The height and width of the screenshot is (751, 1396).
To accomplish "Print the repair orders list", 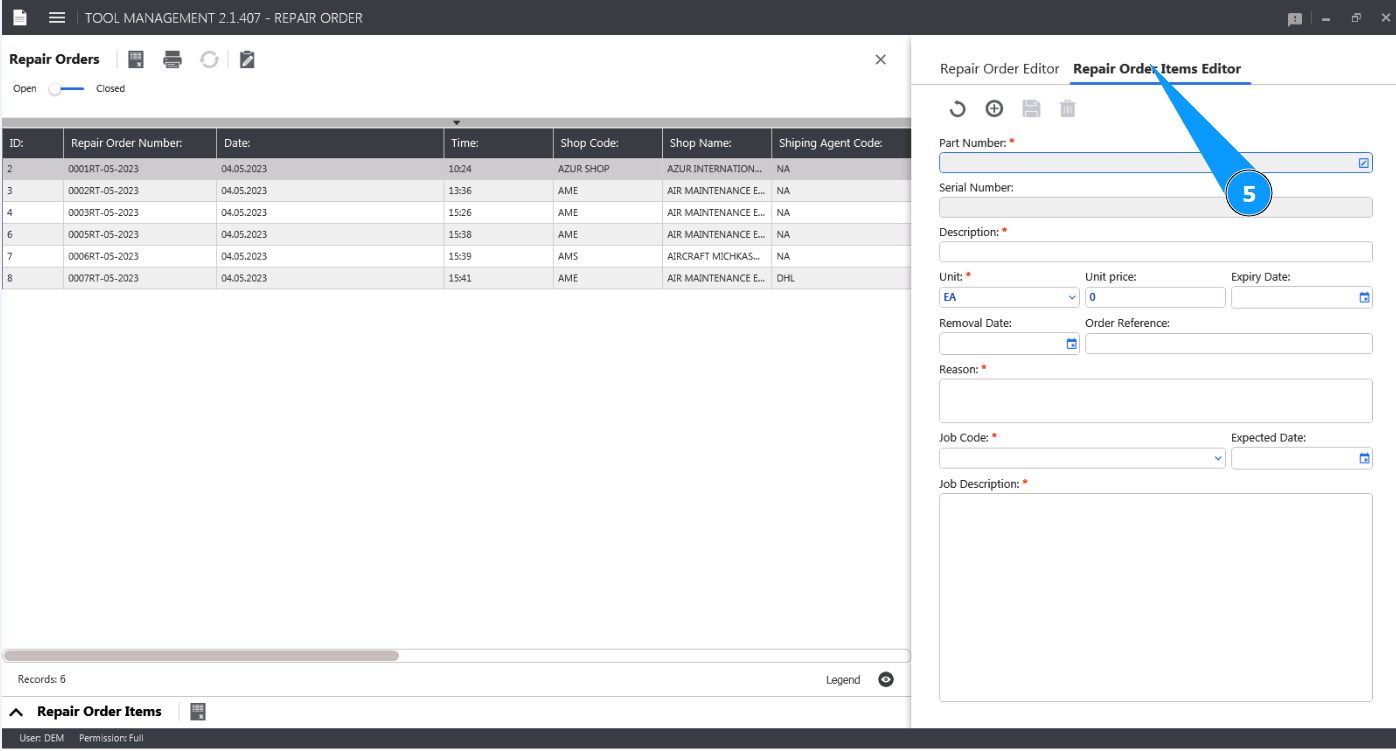I will pyautogui.click(x=173, y=60).
